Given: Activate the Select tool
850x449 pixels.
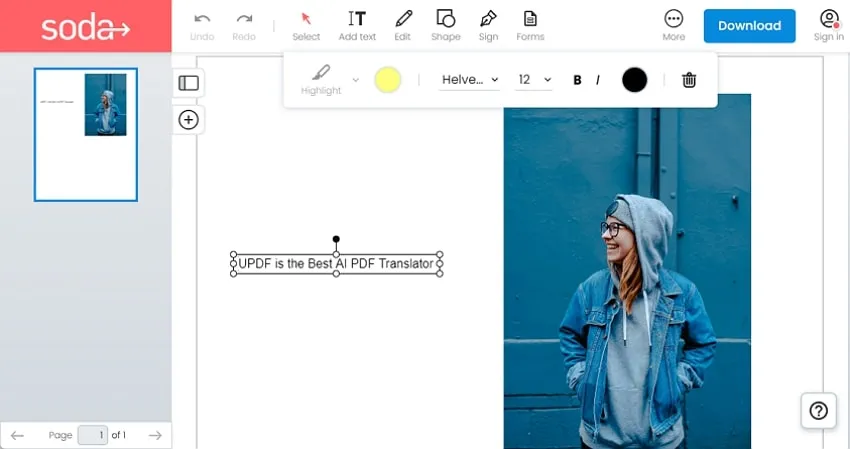Looking at the screenshot, I should click(x=306, y=27).
